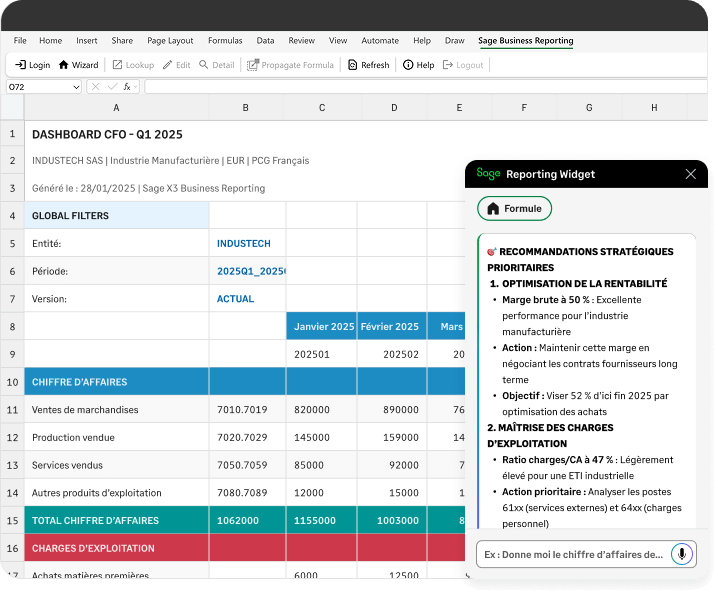Switch to the Page Layout tab
The height and width of the screenshot is (606, 724).
[x=170, y=41]
